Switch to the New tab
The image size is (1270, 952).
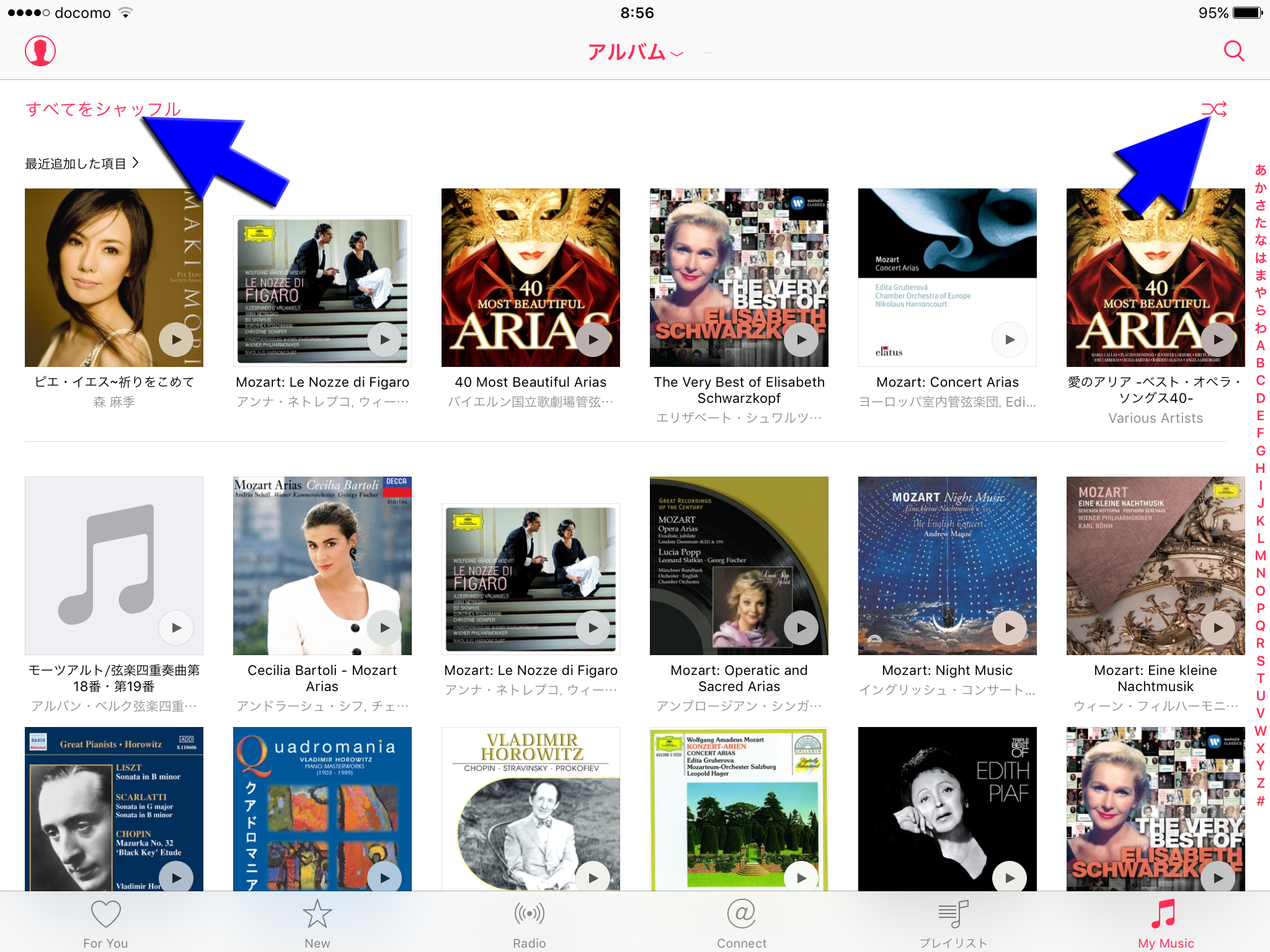(317, 923)
